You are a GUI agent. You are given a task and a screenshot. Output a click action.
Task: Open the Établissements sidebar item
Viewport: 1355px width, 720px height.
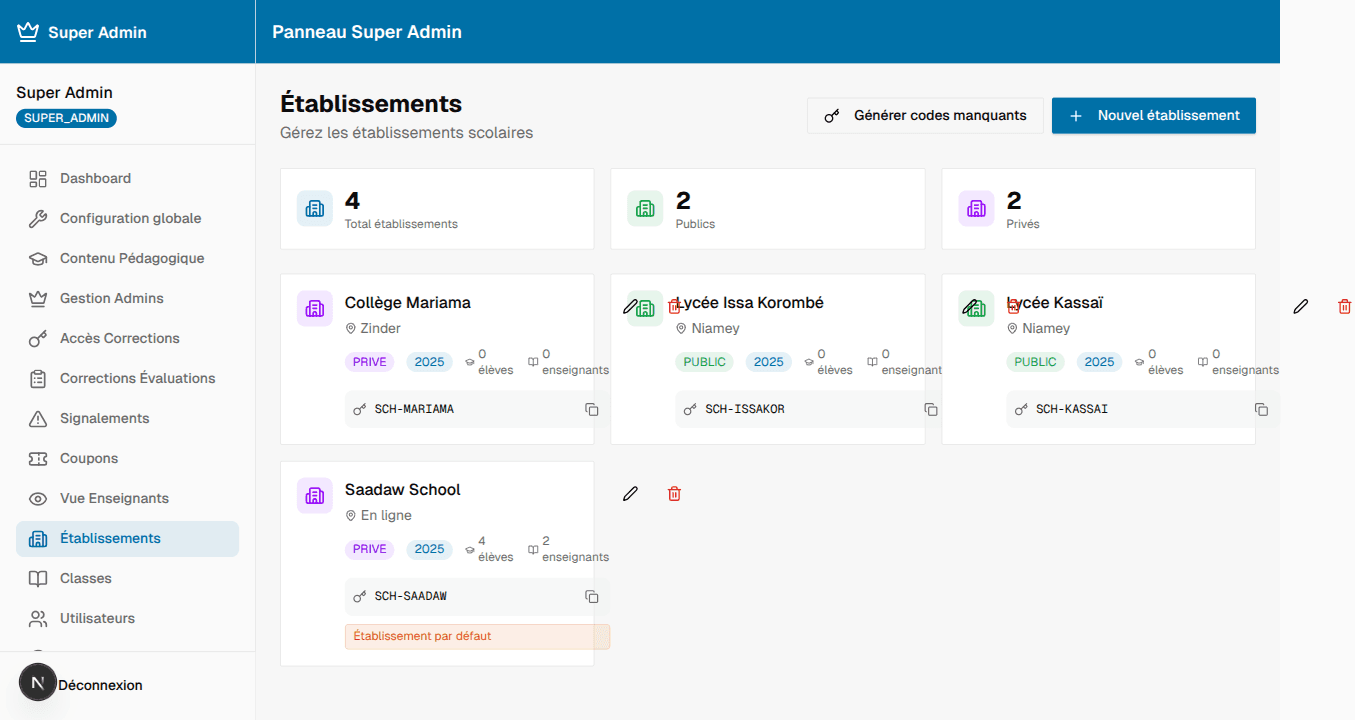[127, 539]
